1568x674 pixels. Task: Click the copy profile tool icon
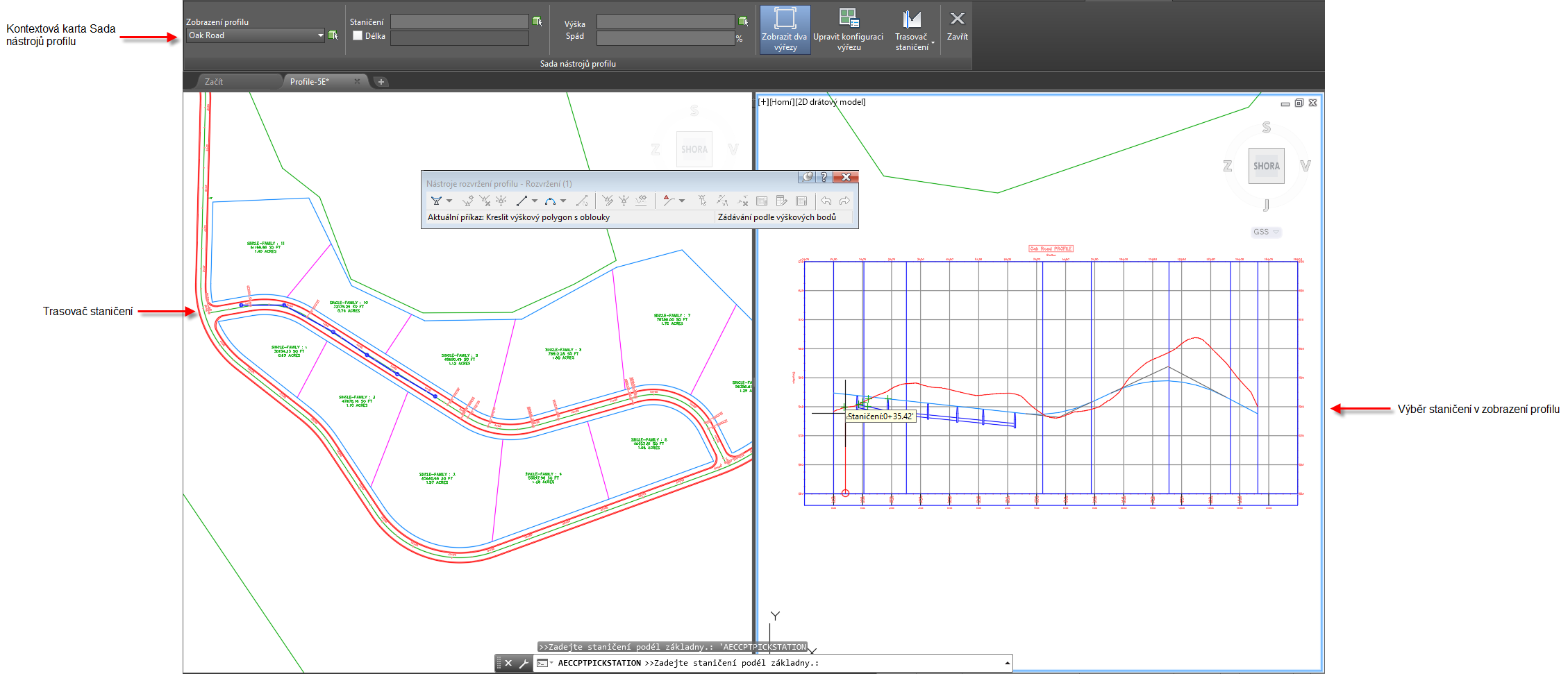point(640,201)
